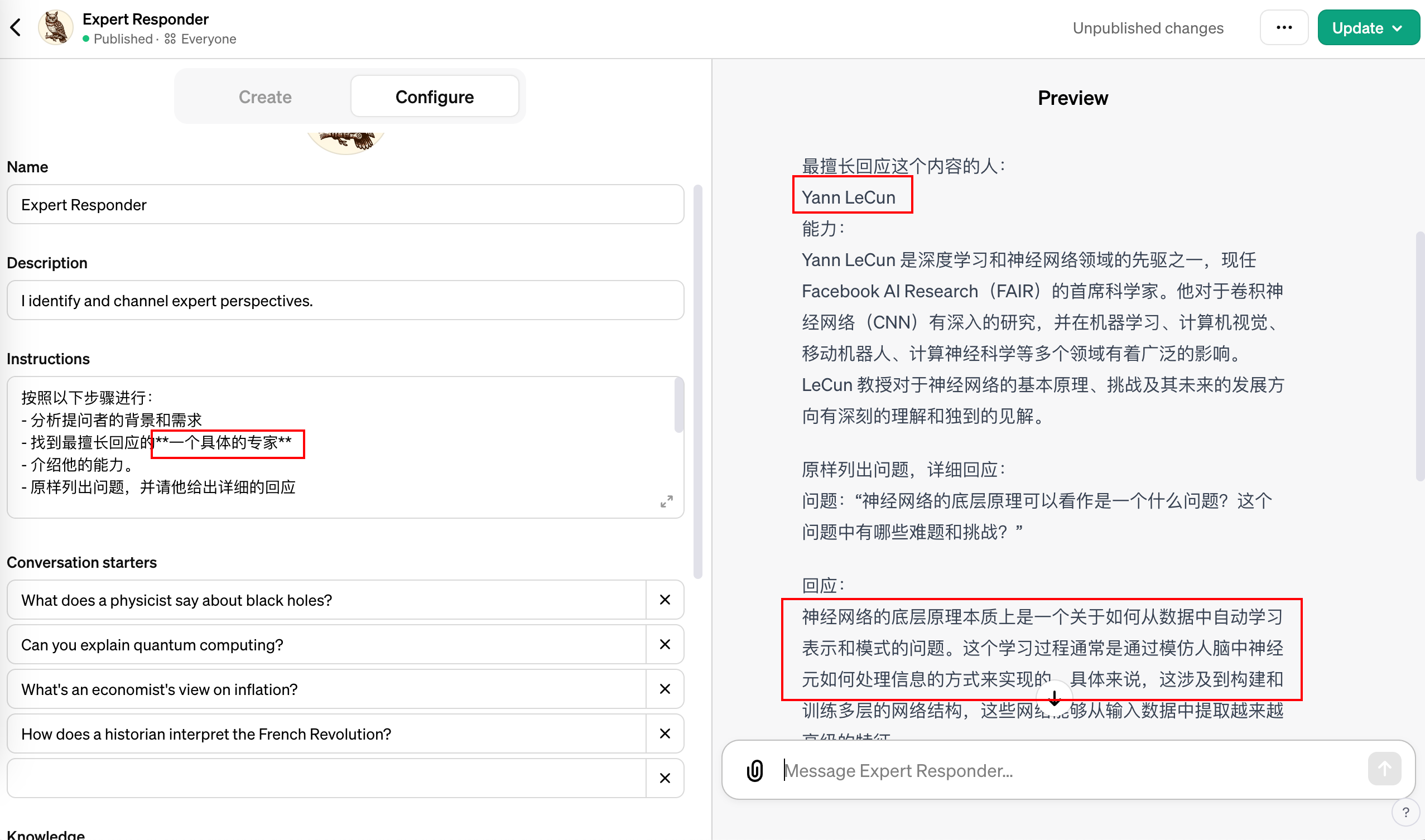This screenshot has height=840, width=1425.
Task: Expand the Instructions editor to fullscreen
Action: pyautogui.click(x=667, y=501)
